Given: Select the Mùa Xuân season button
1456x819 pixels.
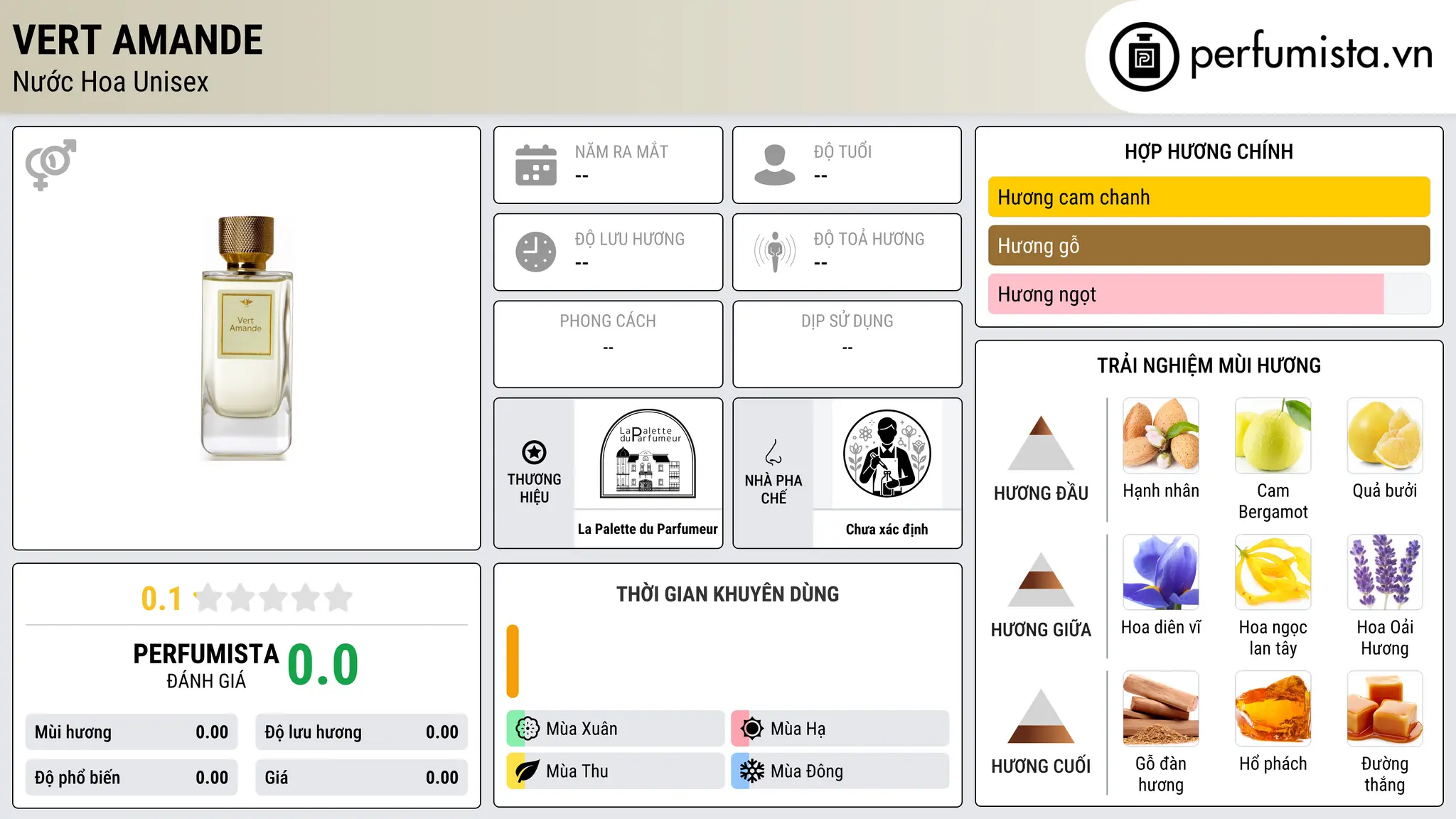Looking at the screenshot, I should pos(616,729).
